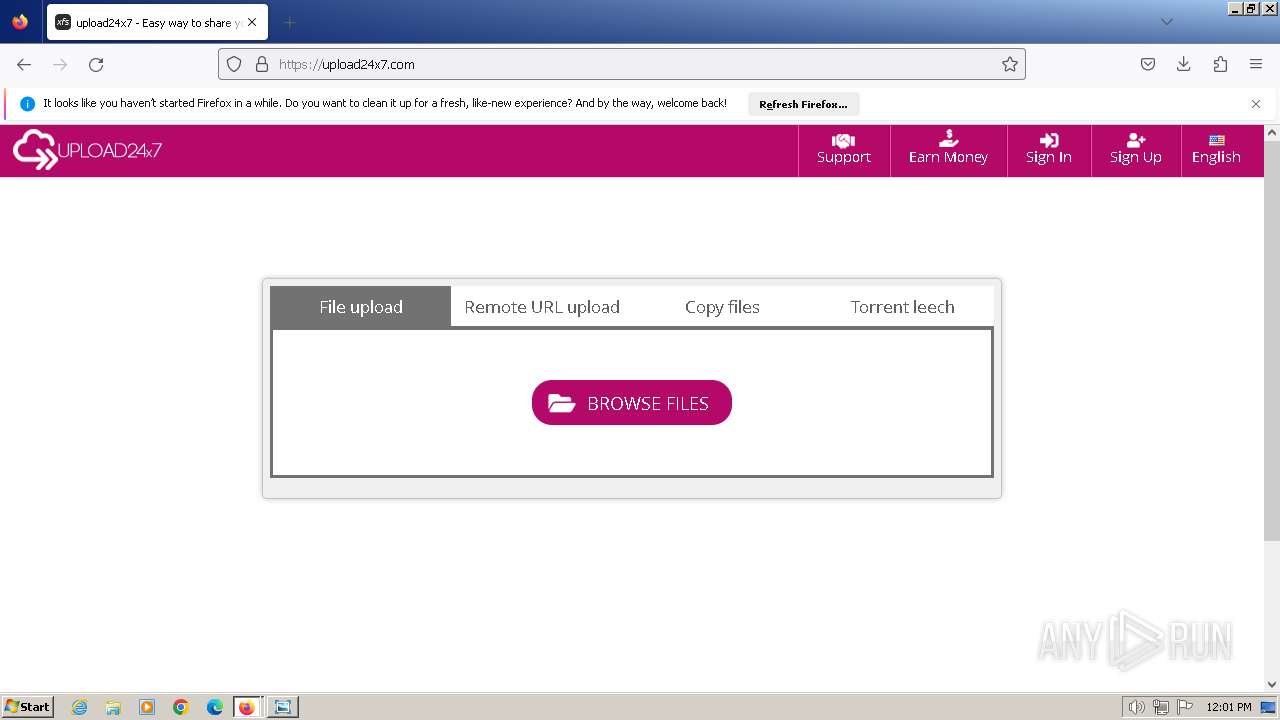The width and height of the screenshot is (1280, 720).
Task: Click the Refresh Firefox button
Action: 803,104
